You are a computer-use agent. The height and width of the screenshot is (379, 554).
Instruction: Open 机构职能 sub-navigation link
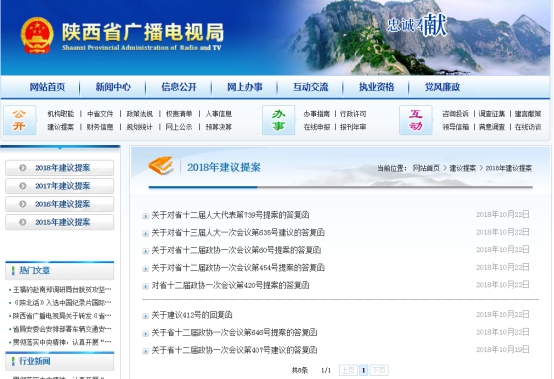(x=61, y=114)
